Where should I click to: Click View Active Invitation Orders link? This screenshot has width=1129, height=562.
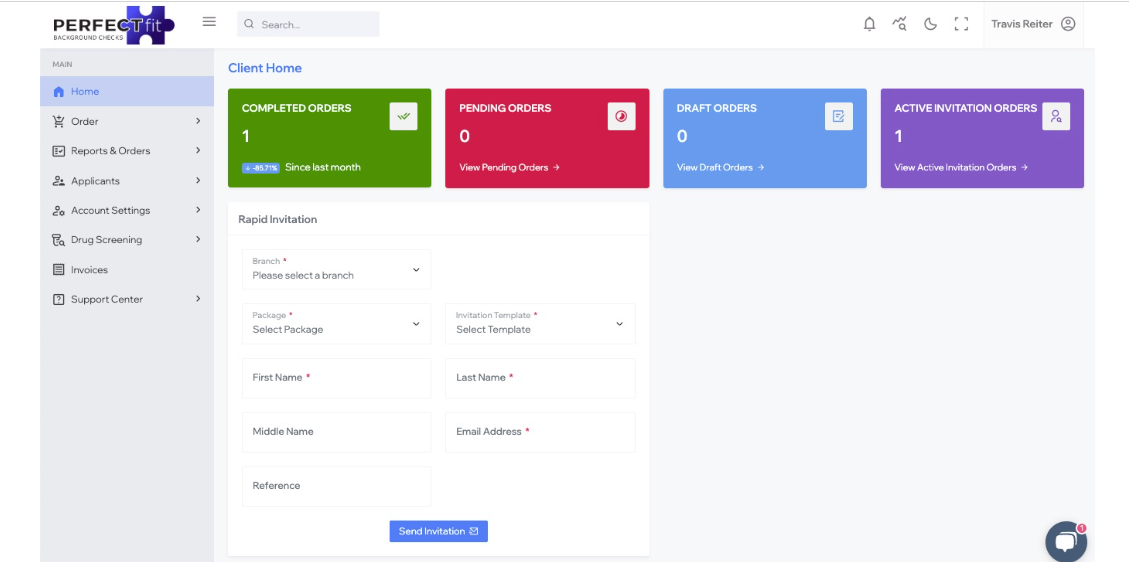pos(961,168)
